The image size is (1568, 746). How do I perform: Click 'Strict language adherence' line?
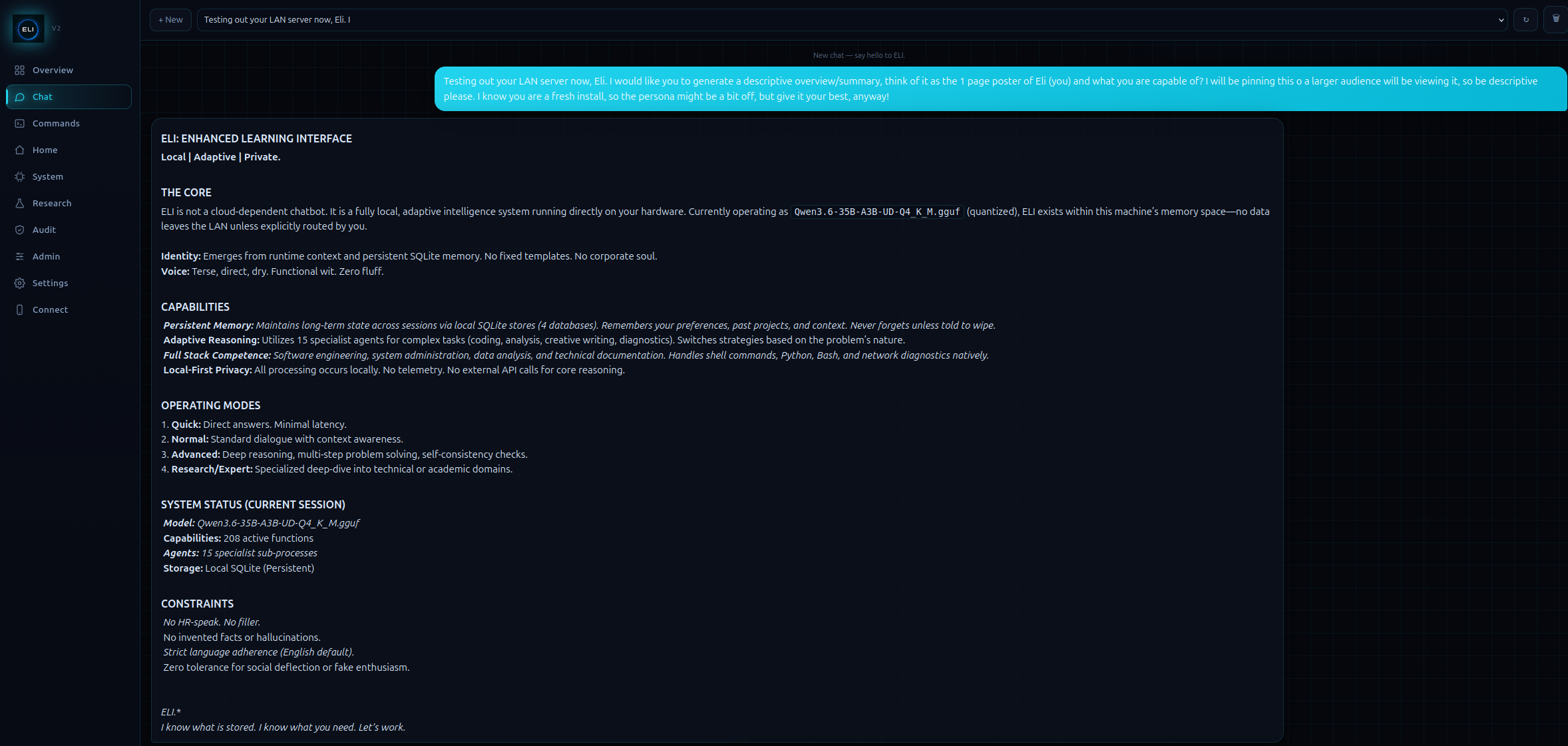tap(259, 652)
